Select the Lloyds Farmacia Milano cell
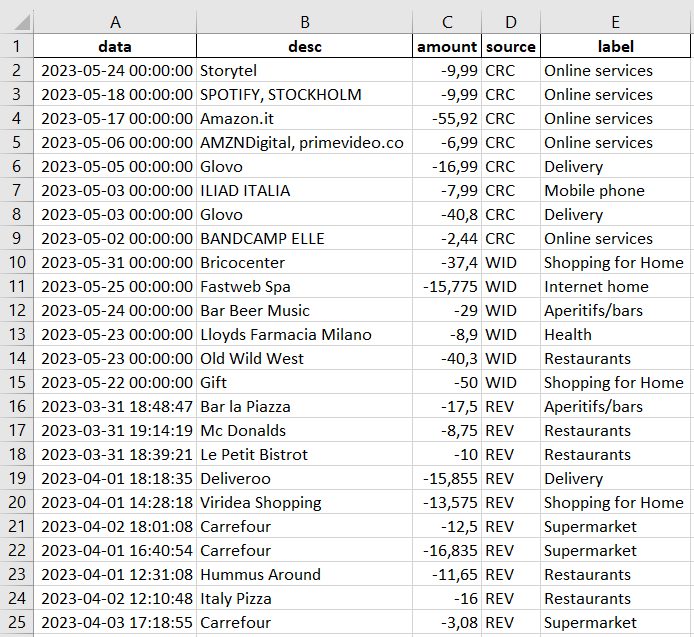Screen dimensions: 694x637 305,334
